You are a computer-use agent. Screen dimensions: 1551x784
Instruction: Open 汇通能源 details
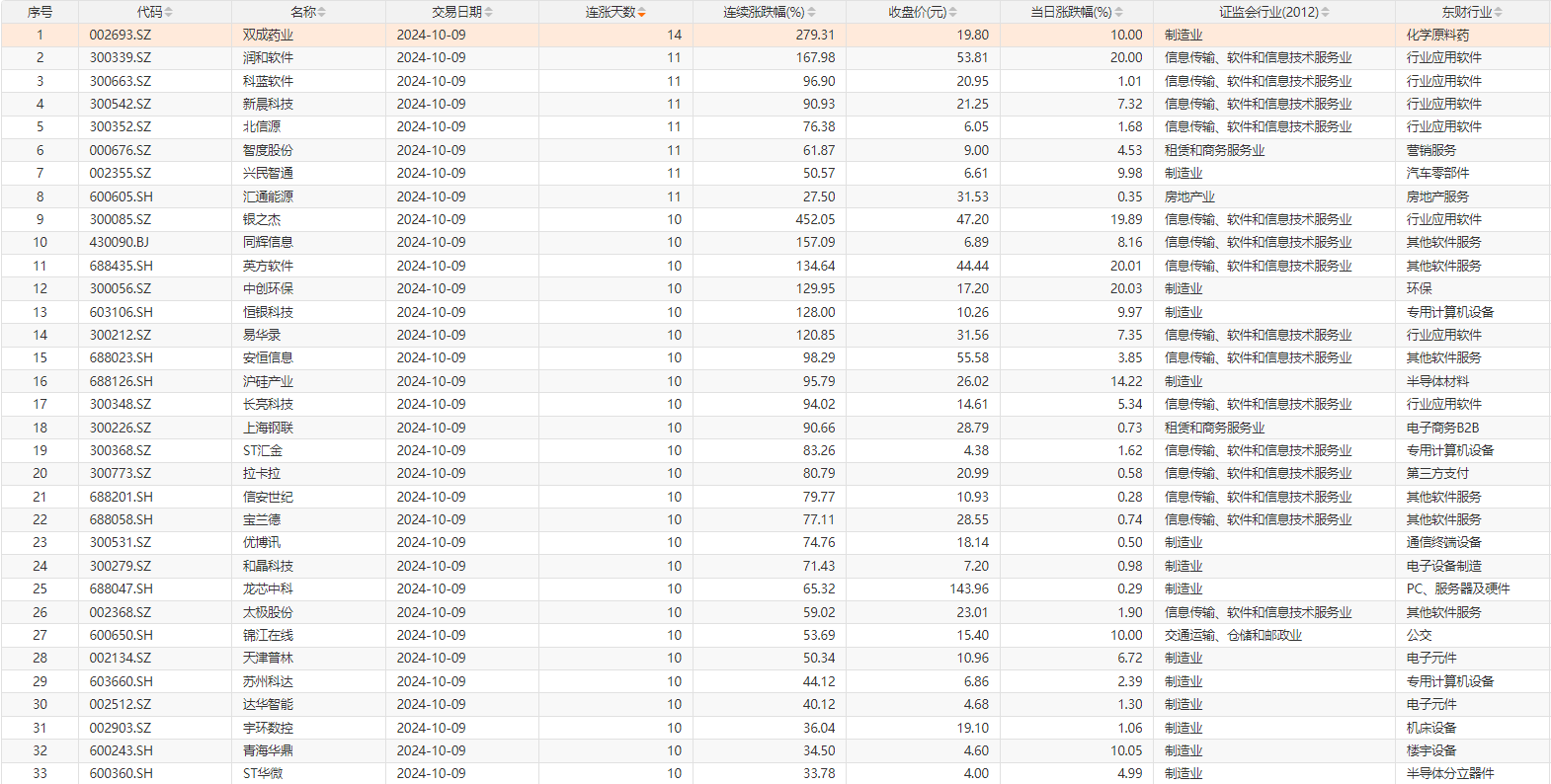pos(268,196)
